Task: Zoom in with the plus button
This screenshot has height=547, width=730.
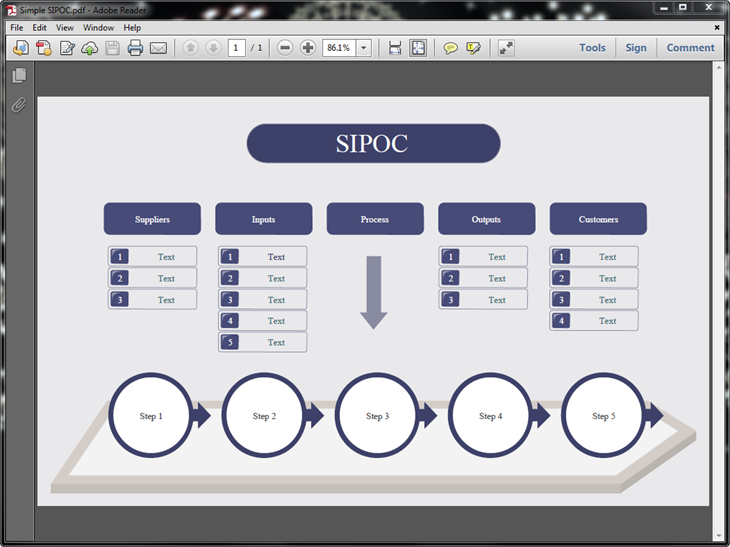Action: point(308,47)
